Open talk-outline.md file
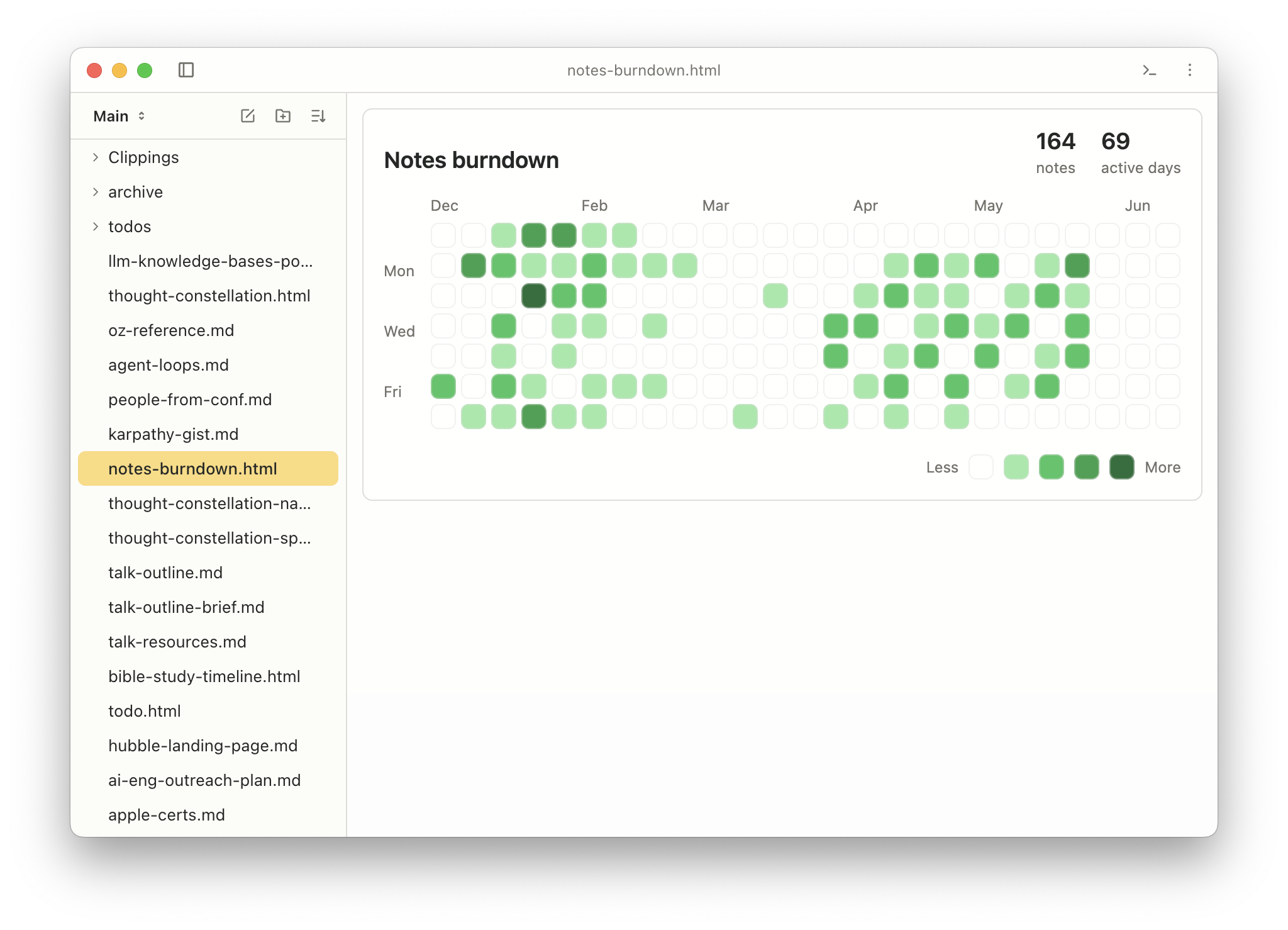Image resolution: width=1288 pixels, height=930 pixels. pos(208,573)
